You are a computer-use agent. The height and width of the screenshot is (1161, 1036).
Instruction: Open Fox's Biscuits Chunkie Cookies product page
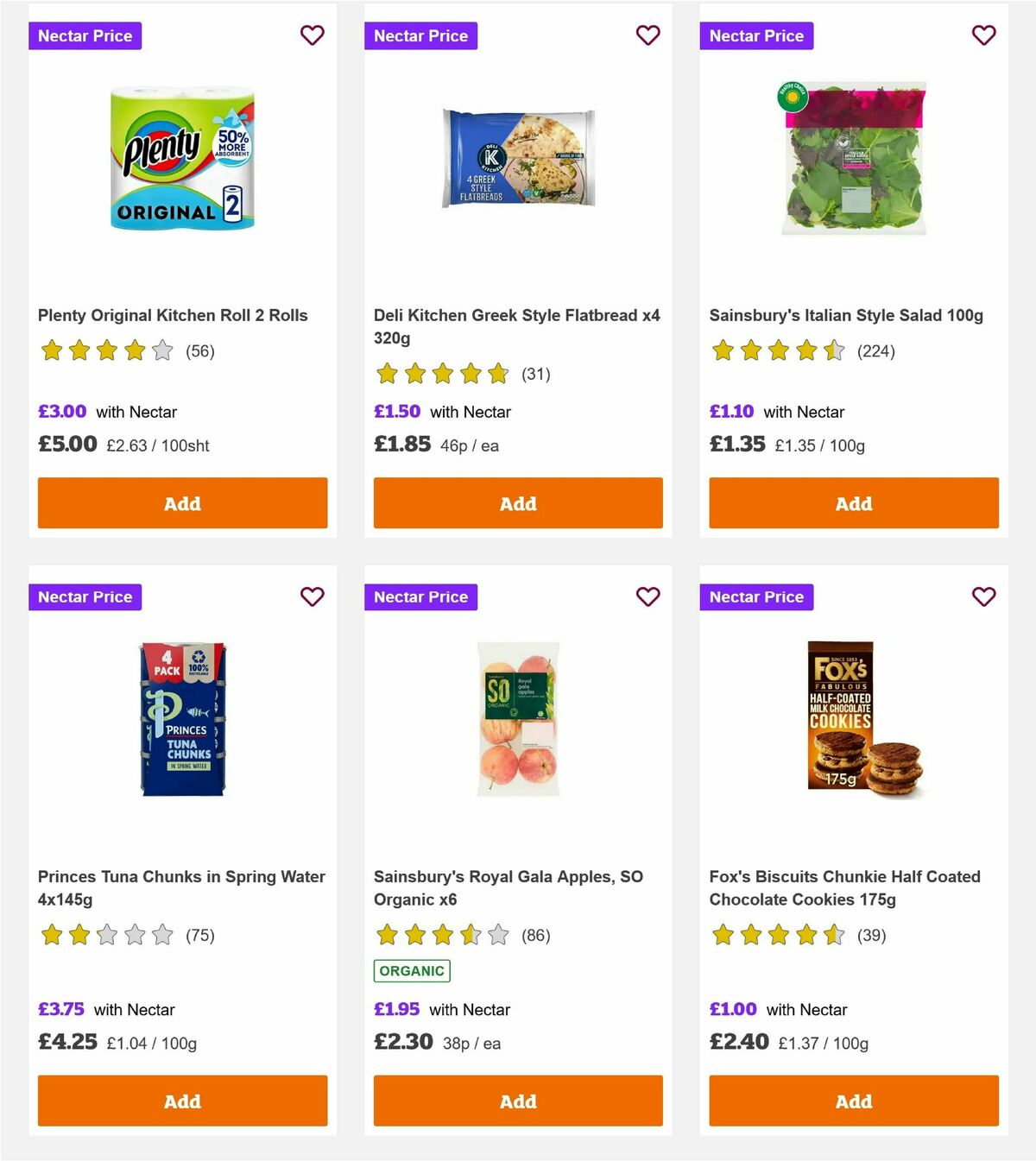845,887
